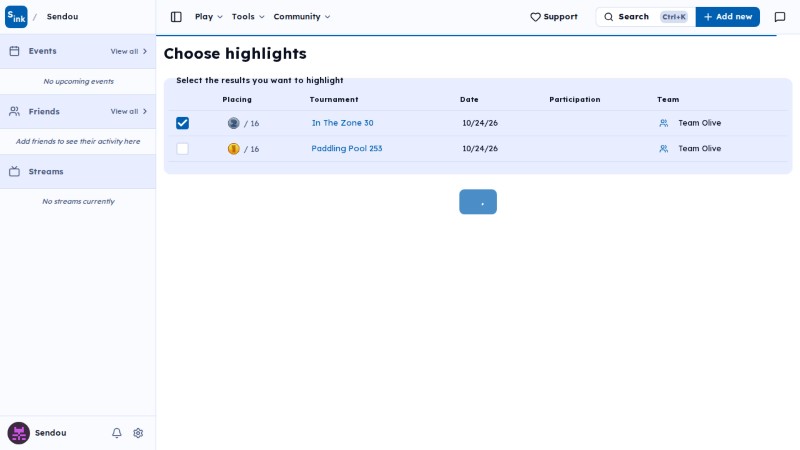Click the Sendou breadcrumb text

click(62, 17)
